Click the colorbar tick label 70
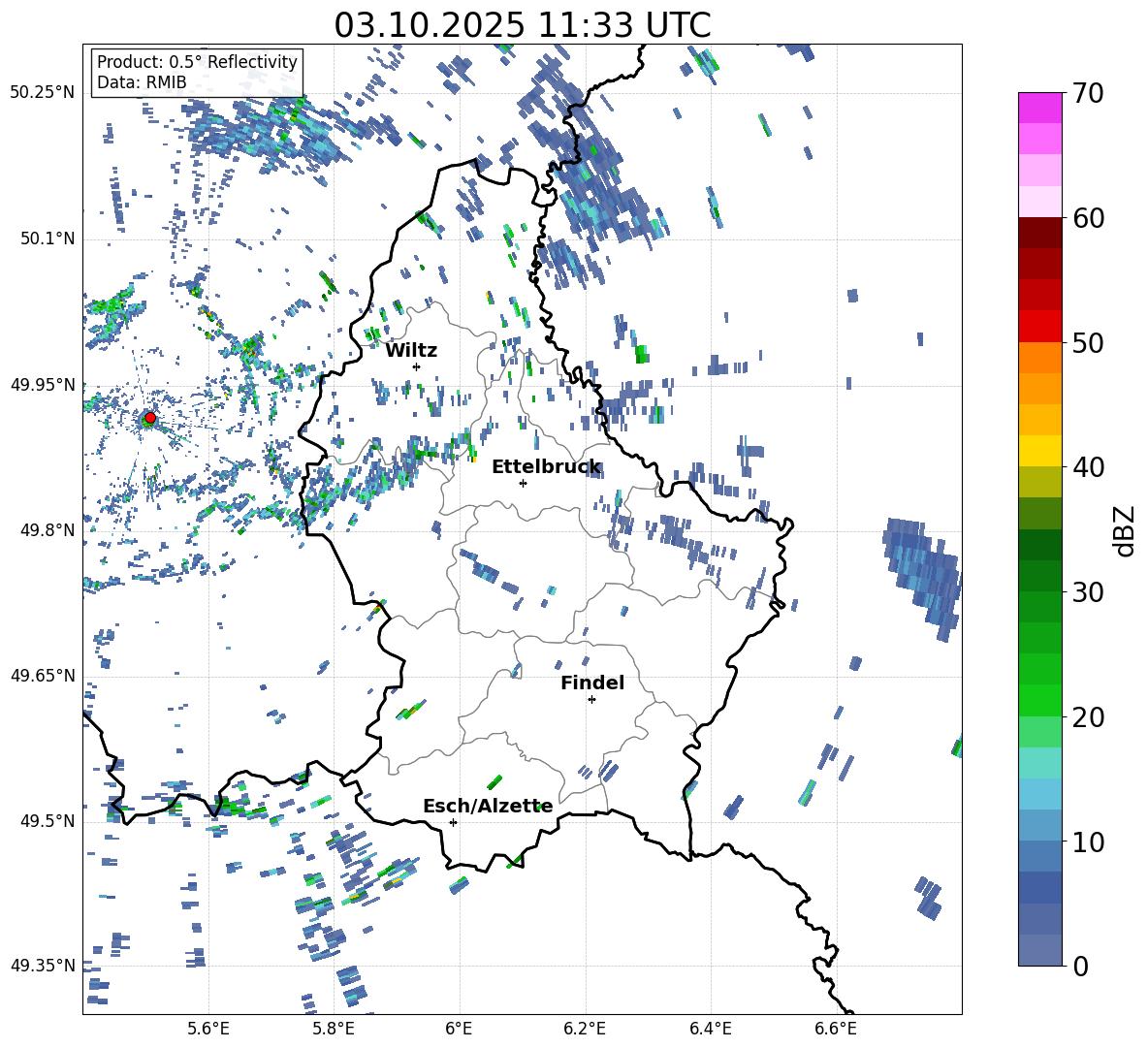The width and height of the screenshot is (1148, 1048). point(1088,94)
